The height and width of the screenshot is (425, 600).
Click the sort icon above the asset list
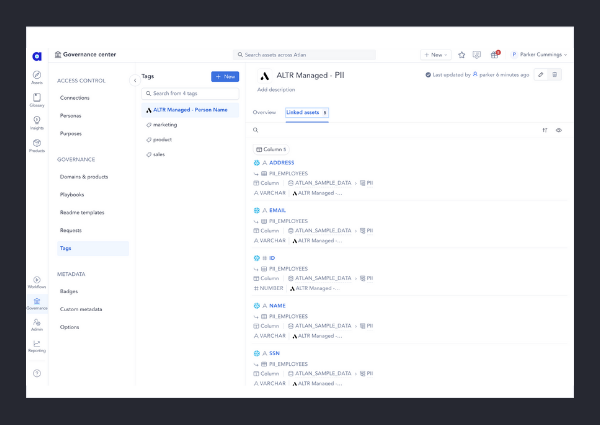pos(545,130)
